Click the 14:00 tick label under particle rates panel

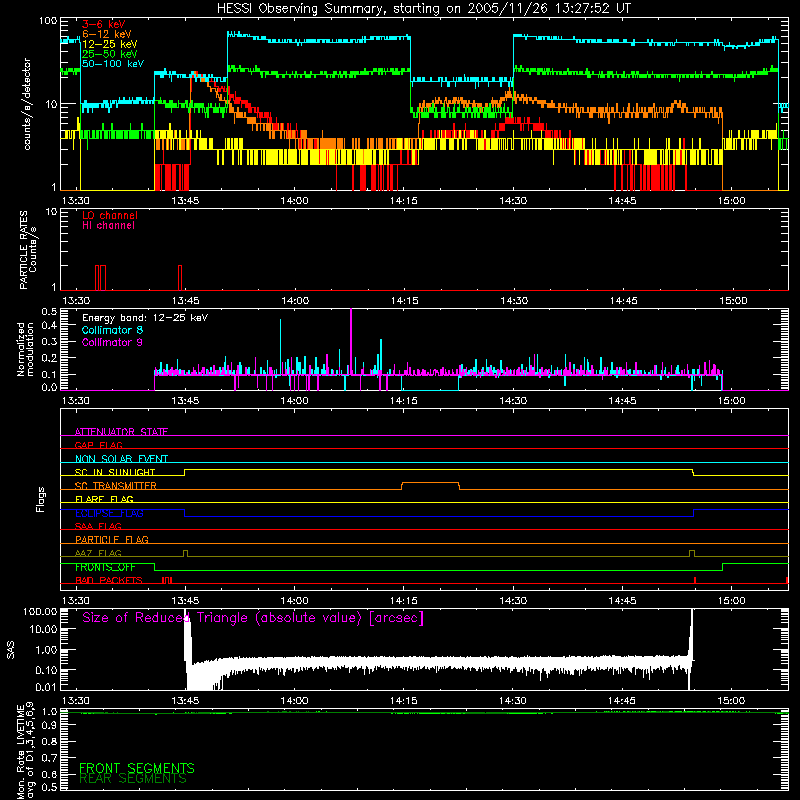coord(295,301)
